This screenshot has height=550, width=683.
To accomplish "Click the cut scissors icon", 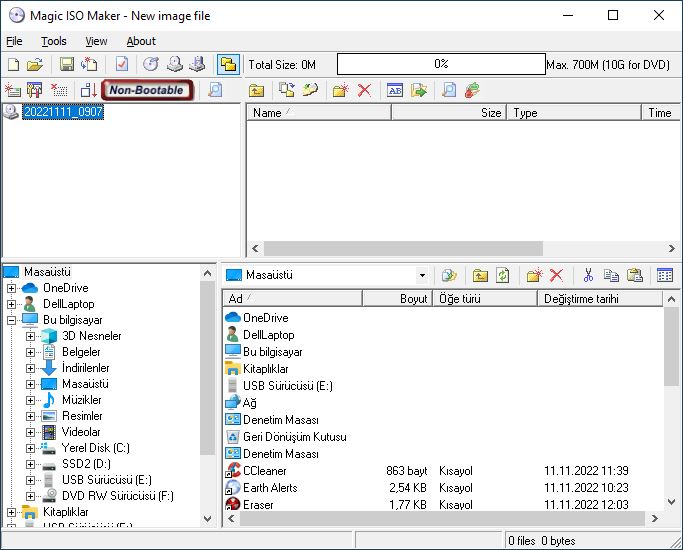I will pos(588,275).
